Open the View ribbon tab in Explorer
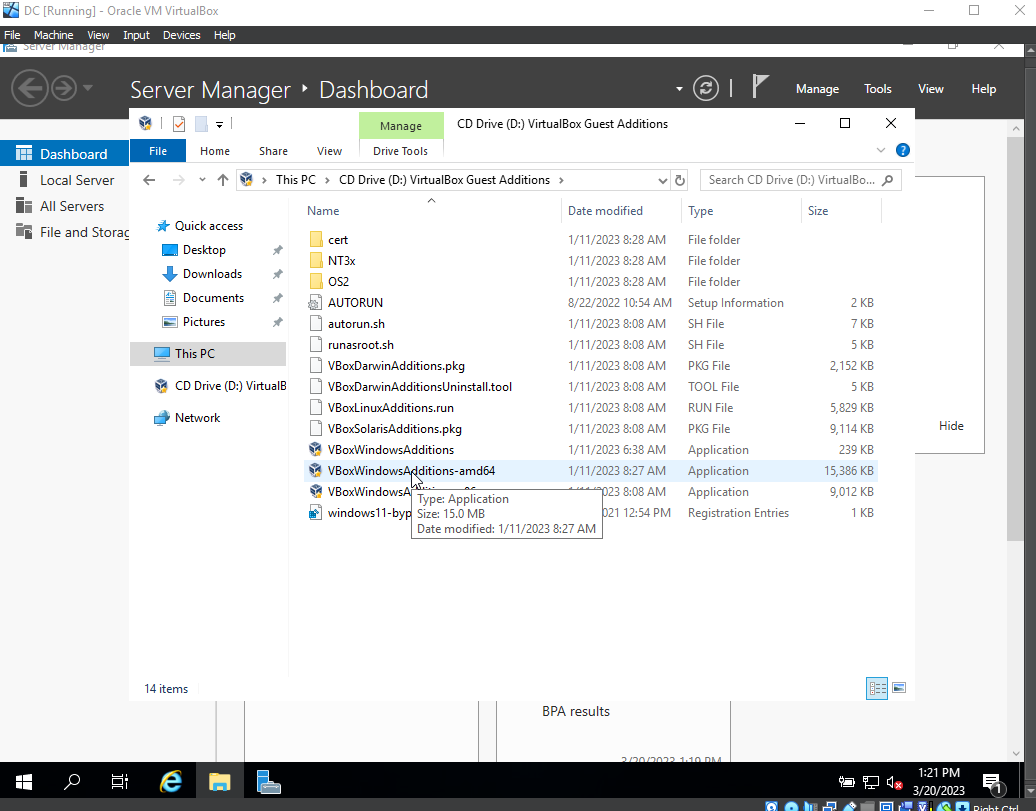Viewport: 1036px width, 811px height. pyautogui.click(x=329, y=151)
